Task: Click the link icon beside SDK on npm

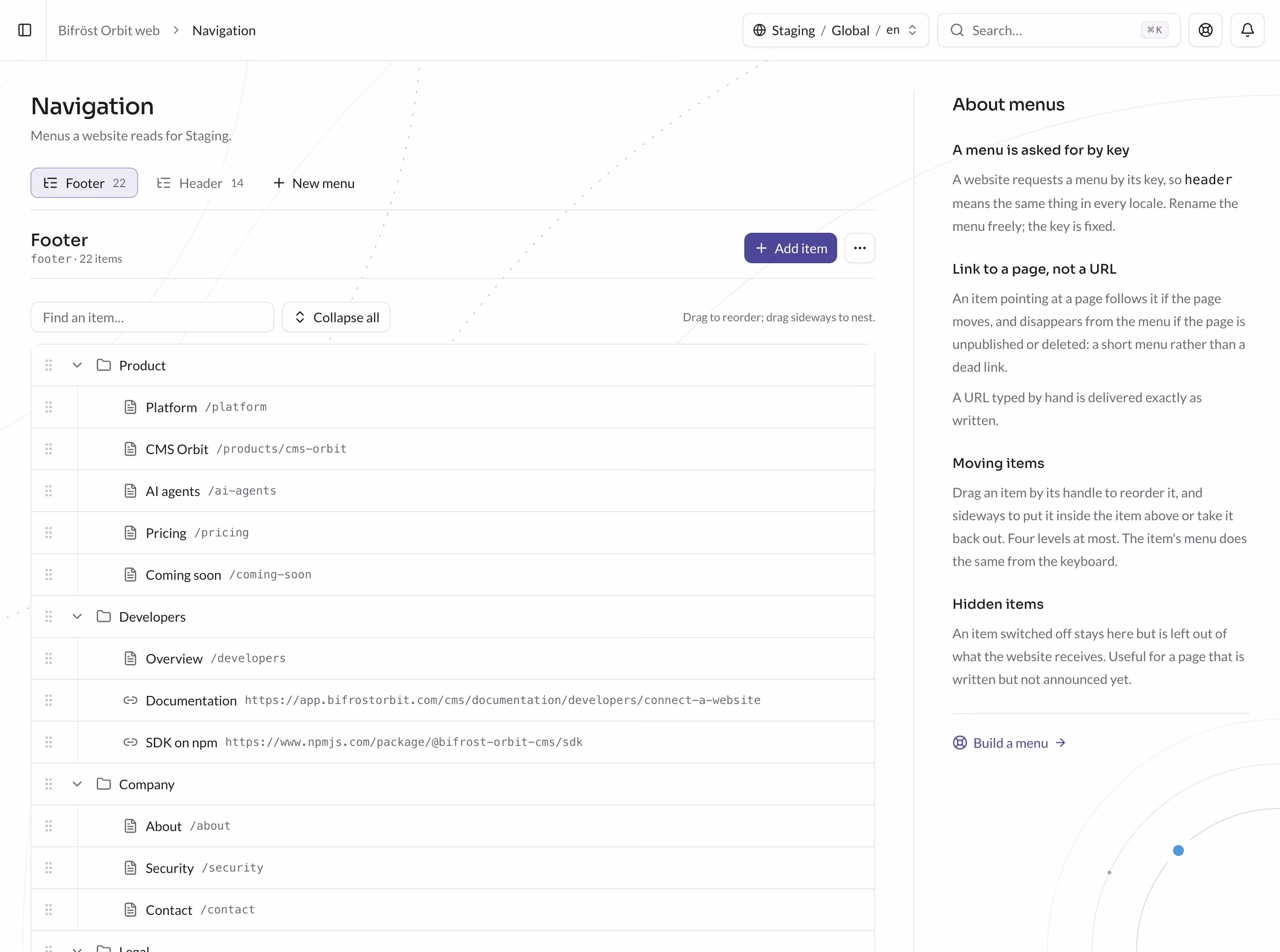Action: (x=130, y=742)
